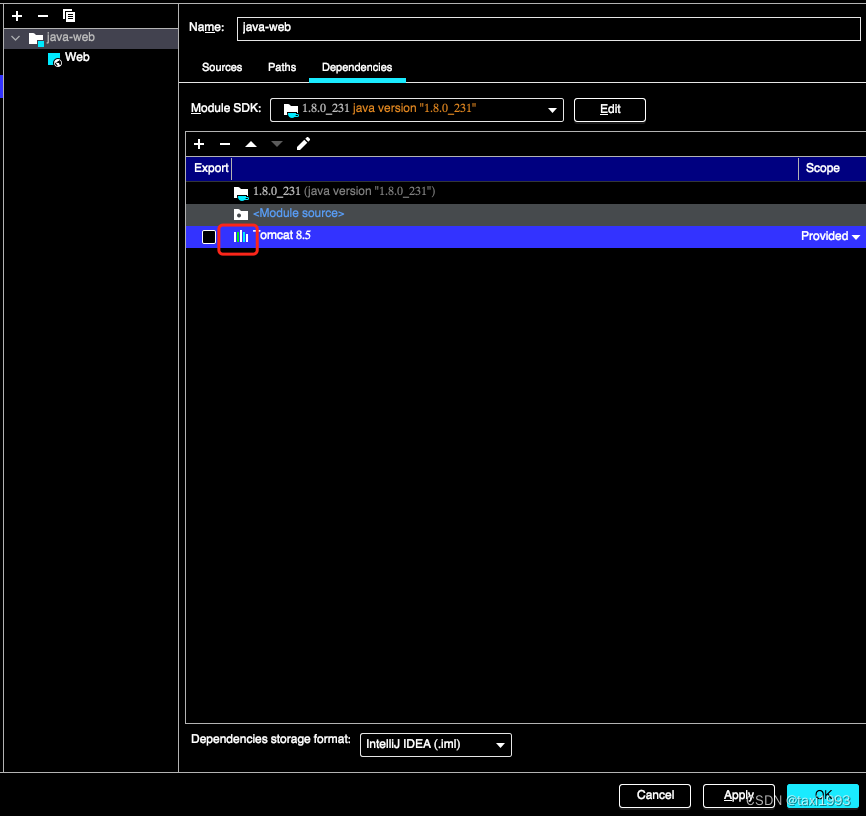Viewport: 866px width, 816px height.
Task: Click the Tomcat 8.5 library icon
Action: 238,236
